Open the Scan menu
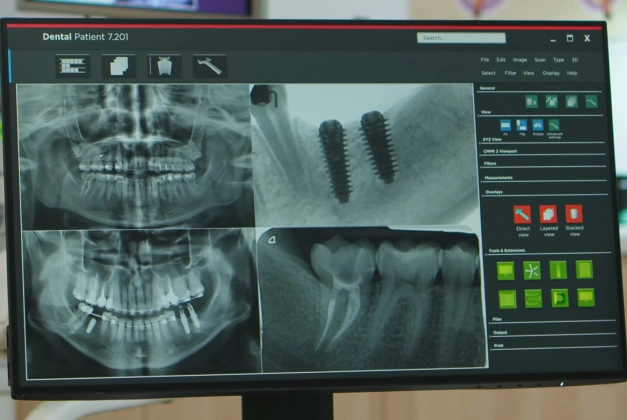627x420 pixels. point(540,60)
